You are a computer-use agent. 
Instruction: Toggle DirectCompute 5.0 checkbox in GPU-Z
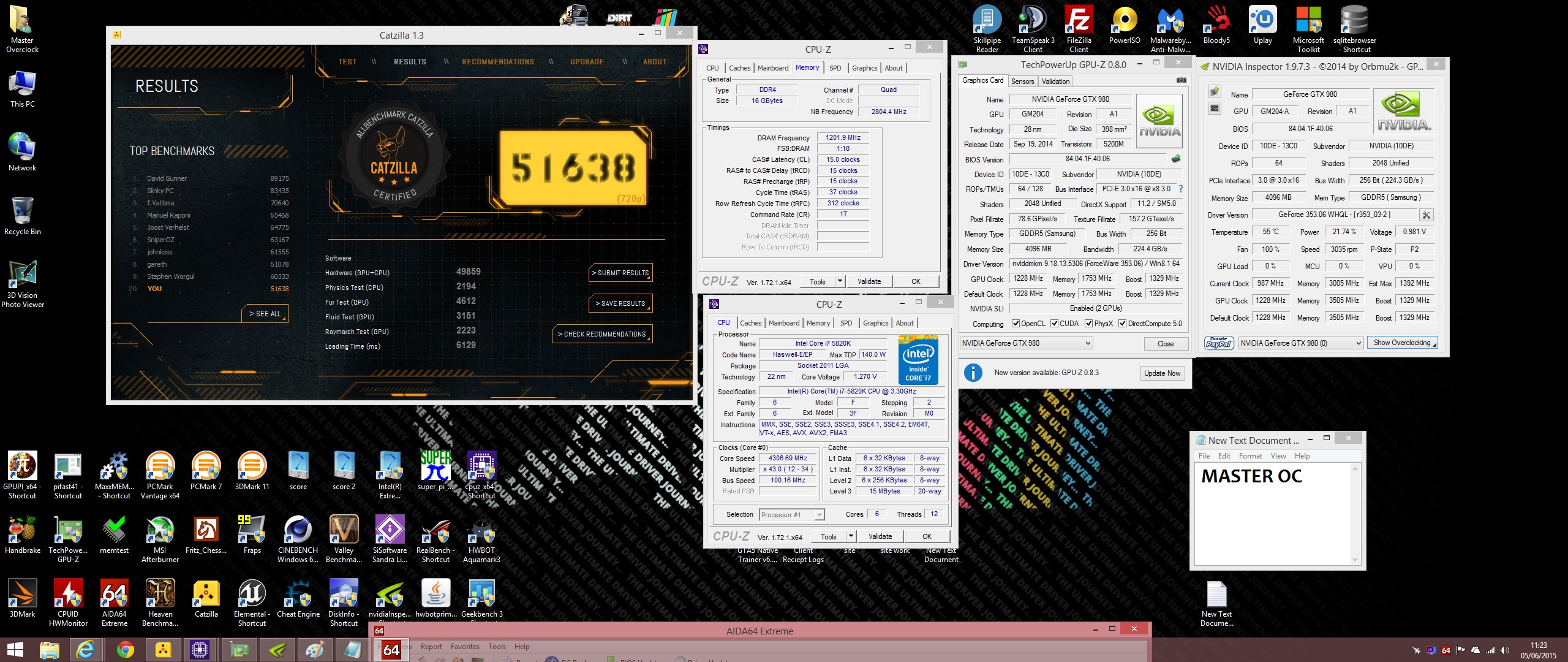click(1122, 324)
